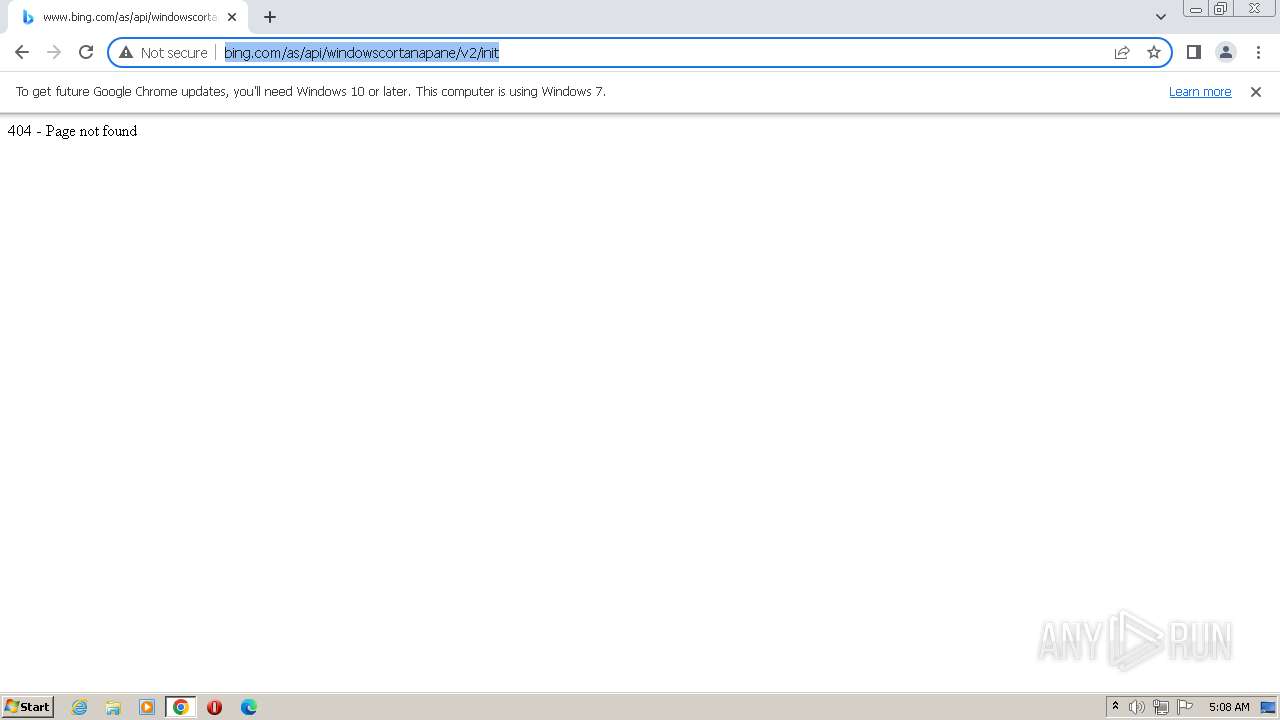Switch to Chrome taskbar button

pos(181,707)
